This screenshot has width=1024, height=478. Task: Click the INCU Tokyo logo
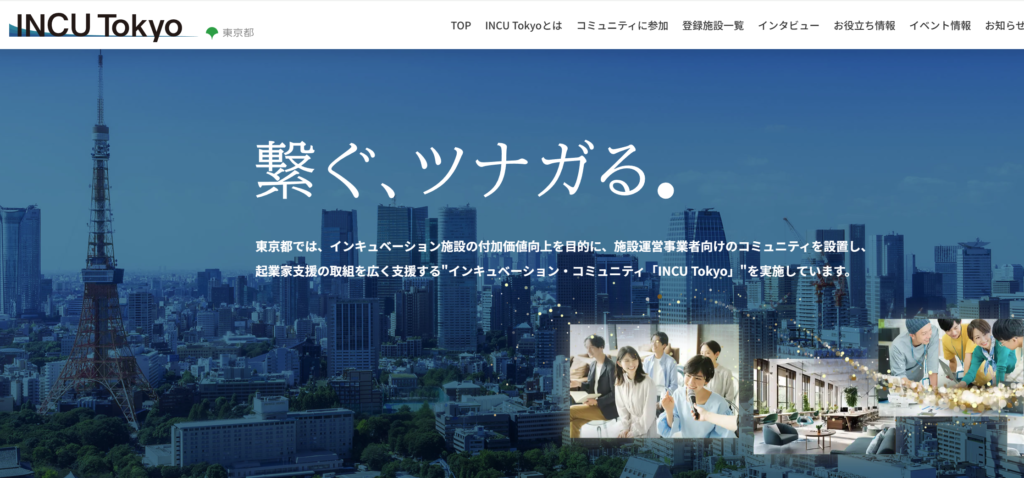click(x=96, y=24)
